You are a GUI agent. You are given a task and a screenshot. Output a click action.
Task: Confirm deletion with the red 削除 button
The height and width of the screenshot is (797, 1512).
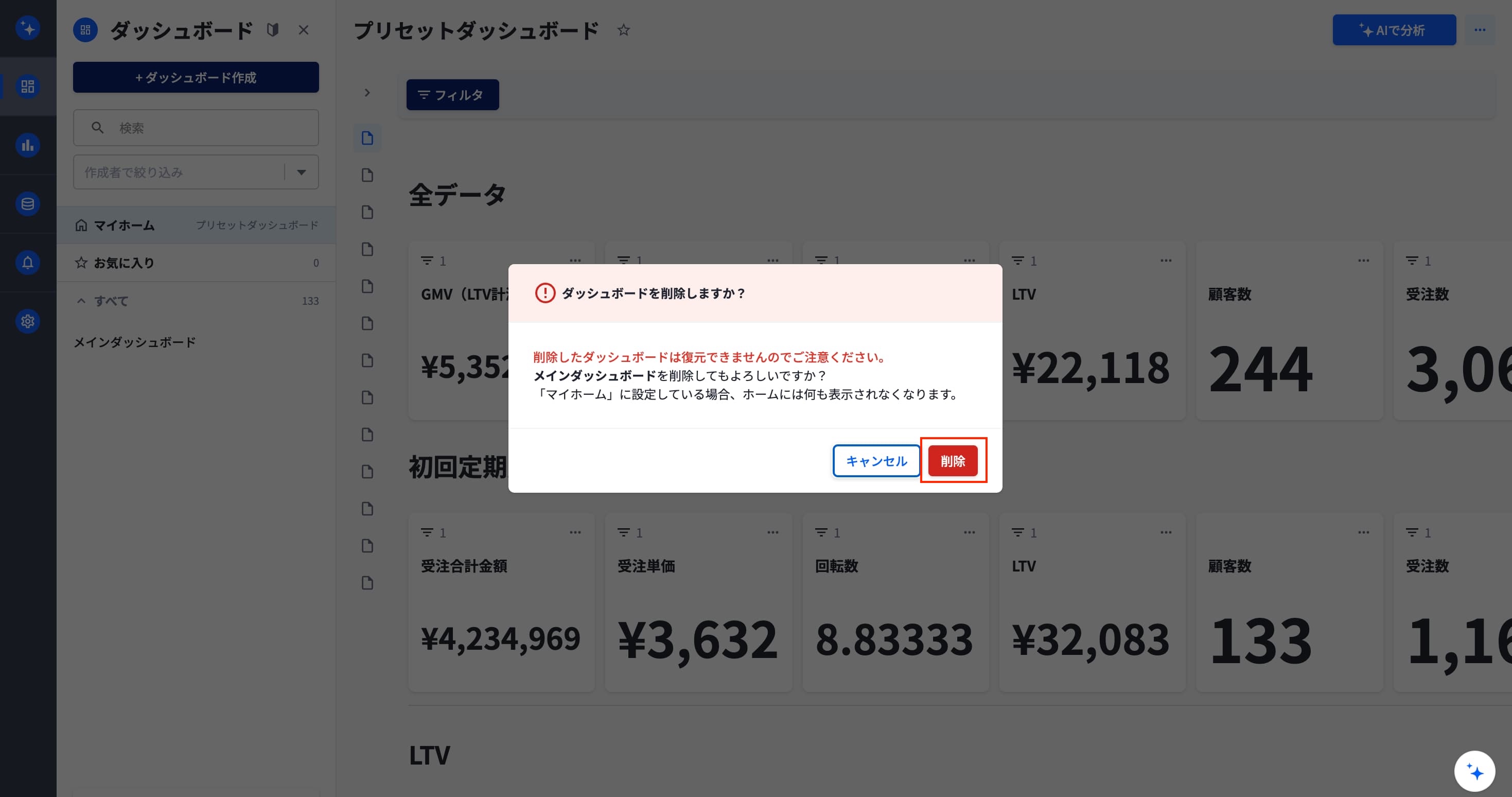(x=953, y=461)
